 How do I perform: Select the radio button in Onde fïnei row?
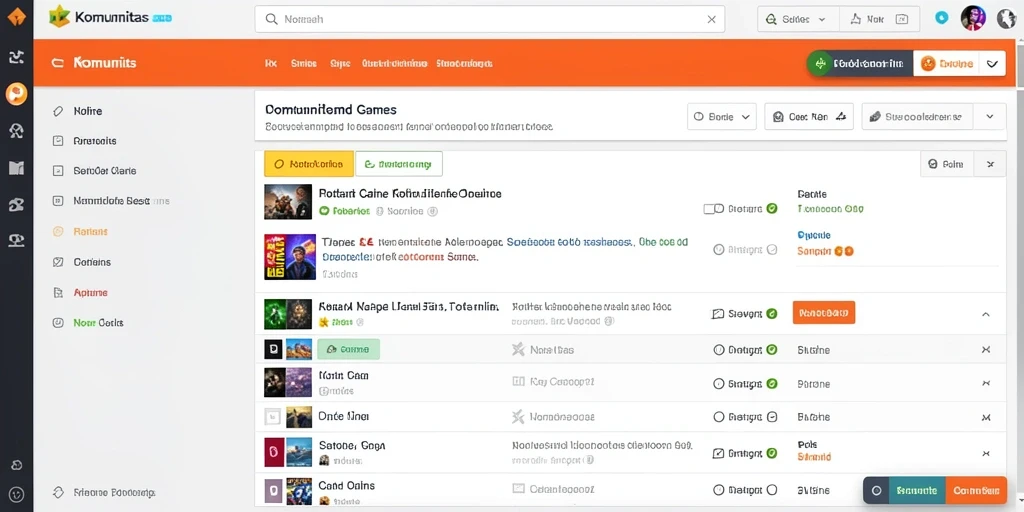pyautogui.click(x=719, y=417)
